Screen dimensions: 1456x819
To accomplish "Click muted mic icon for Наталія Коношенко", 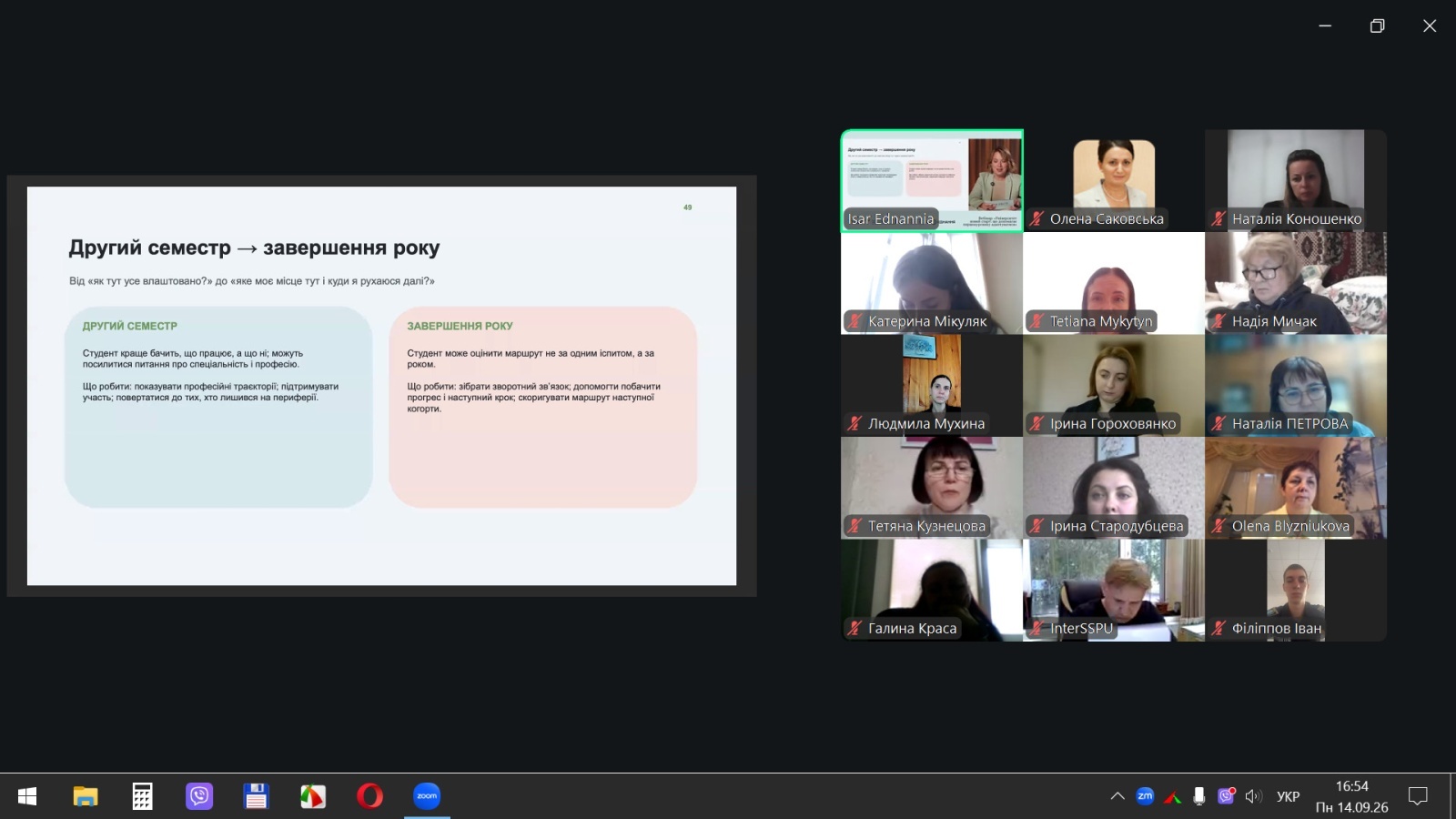I will click(1218, 218).
